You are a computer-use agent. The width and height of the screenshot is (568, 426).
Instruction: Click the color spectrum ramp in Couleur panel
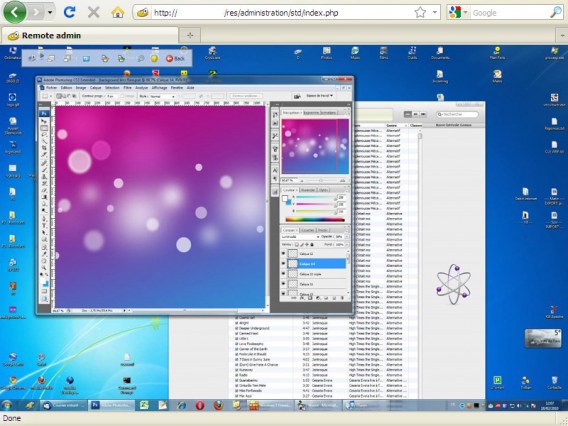(315, 220)
